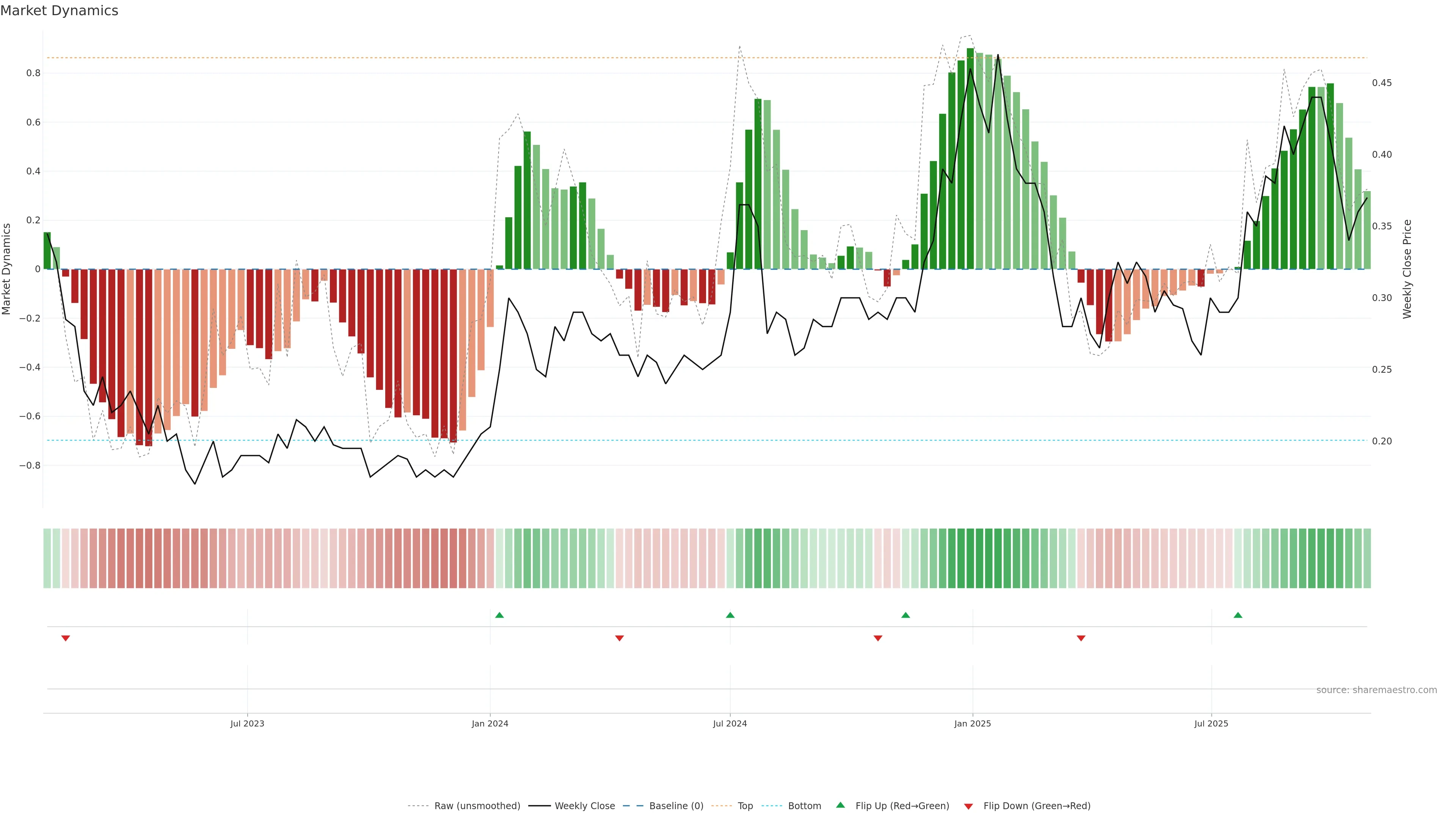Click the source: sharemaestro.com text
Viewport: 1456px width, 819px height.
(1376, 690)
